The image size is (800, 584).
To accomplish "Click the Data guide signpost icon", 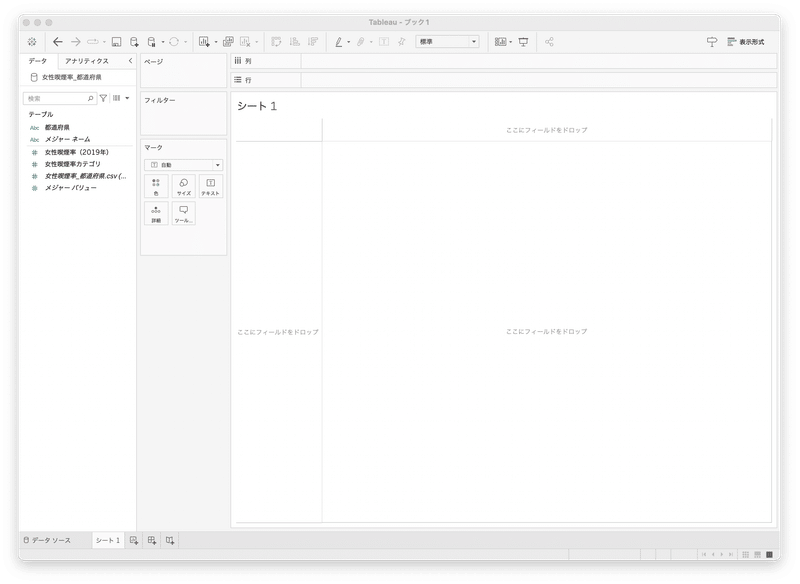I will (x=712, y=42).
